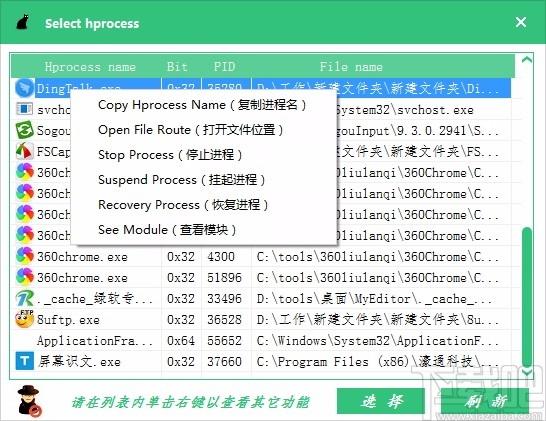
Task: Click the ._cache_ MyEditor process icon
Action: [x=24, y=298]
